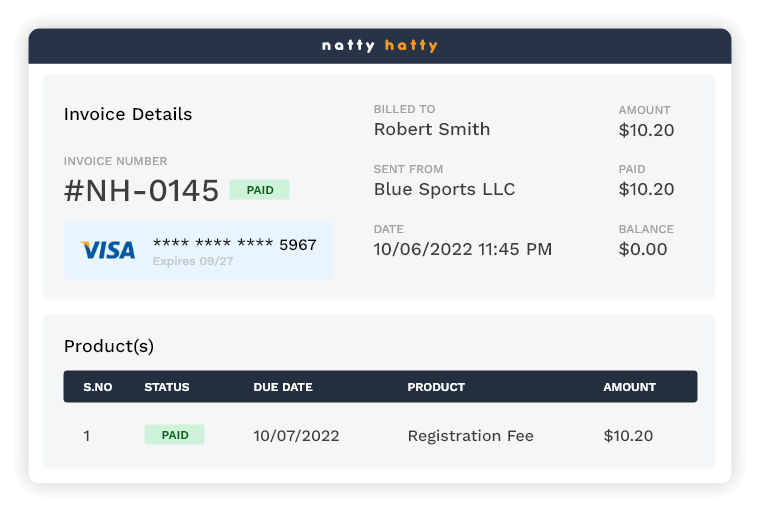This screenshot has height=512, width=760.
Task: Click the card expiry text Expires 09/27
Action: [x=193, y=262]
